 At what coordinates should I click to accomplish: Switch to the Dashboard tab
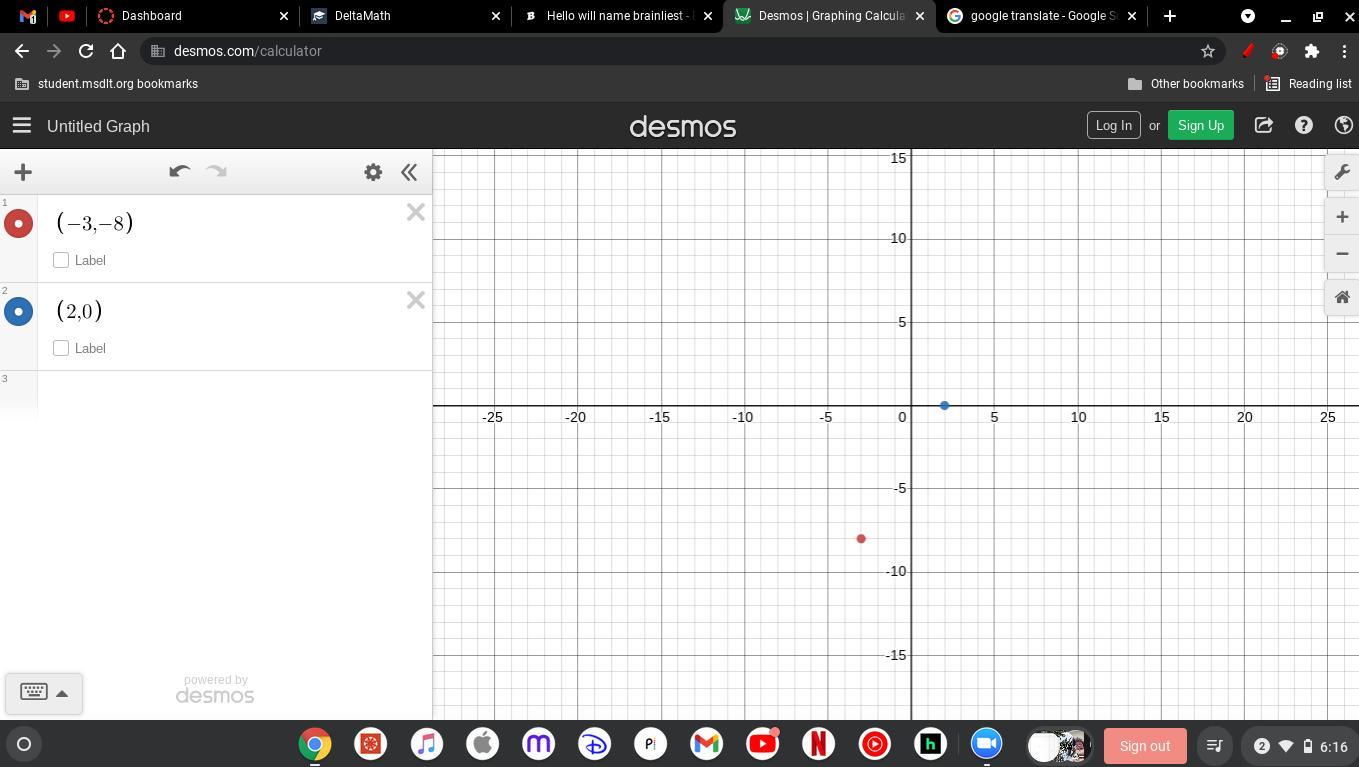(190, 16)
